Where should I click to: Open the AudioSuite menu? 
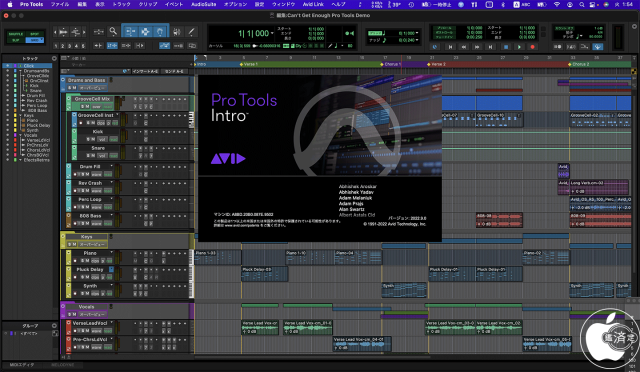(204, 4)
